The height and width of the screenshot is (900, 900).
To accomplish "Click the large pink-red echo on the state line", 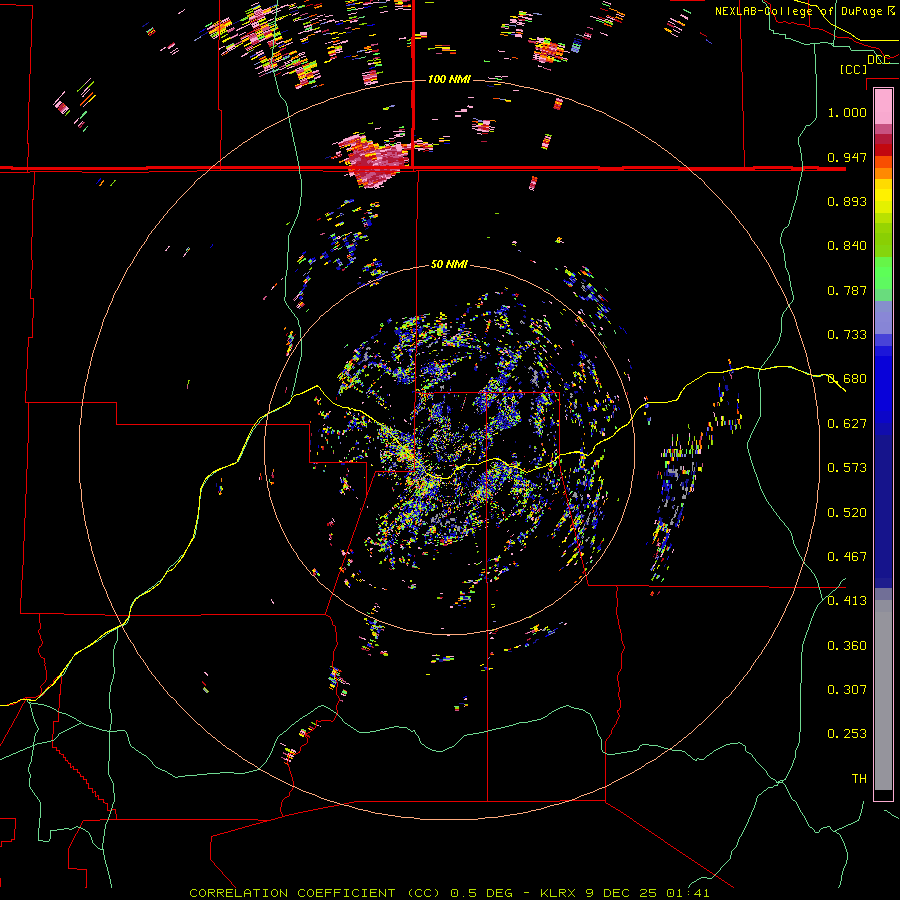I will click(x=374, y=160).
